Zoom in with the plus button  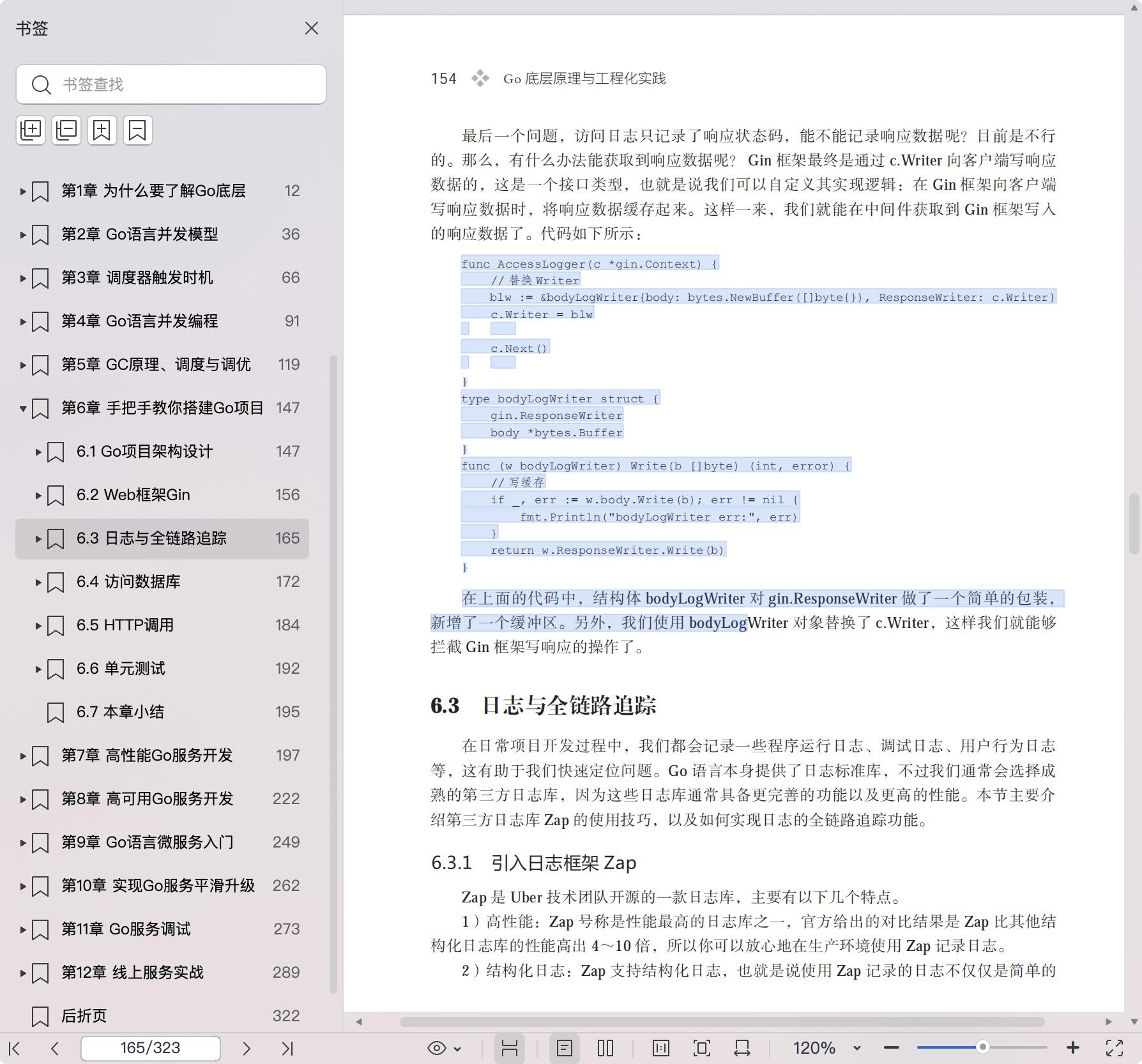tap(1073, 1048)
